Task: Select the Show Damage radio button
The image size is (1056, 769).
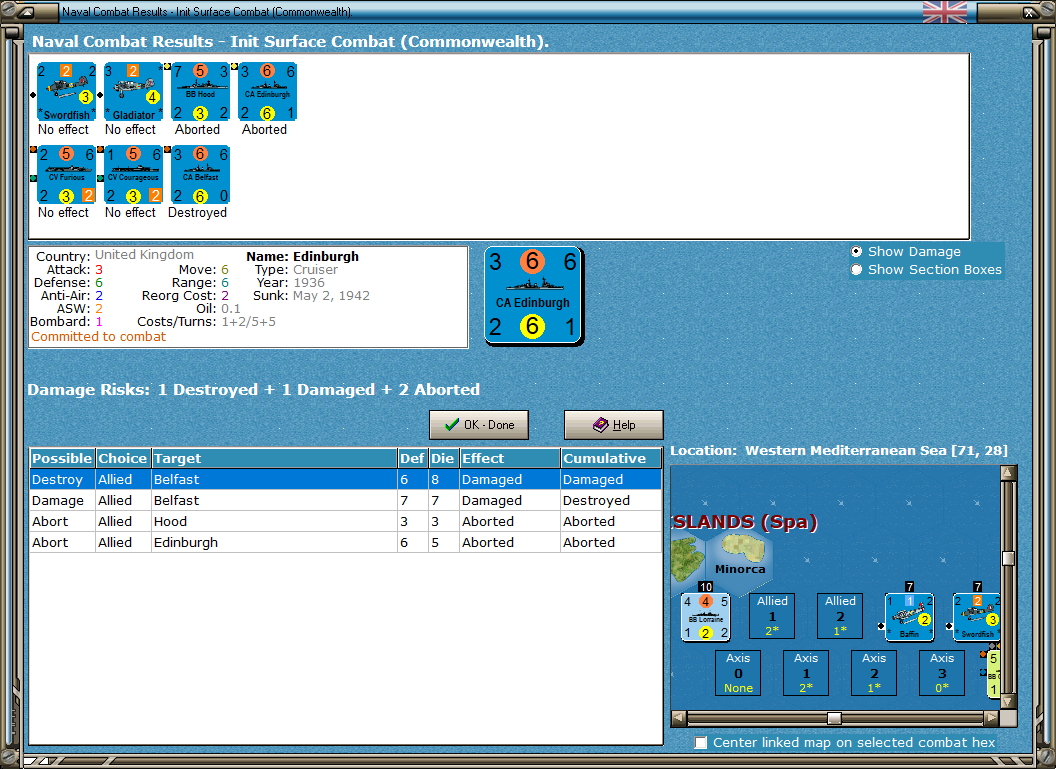Action: click(857, 252)
